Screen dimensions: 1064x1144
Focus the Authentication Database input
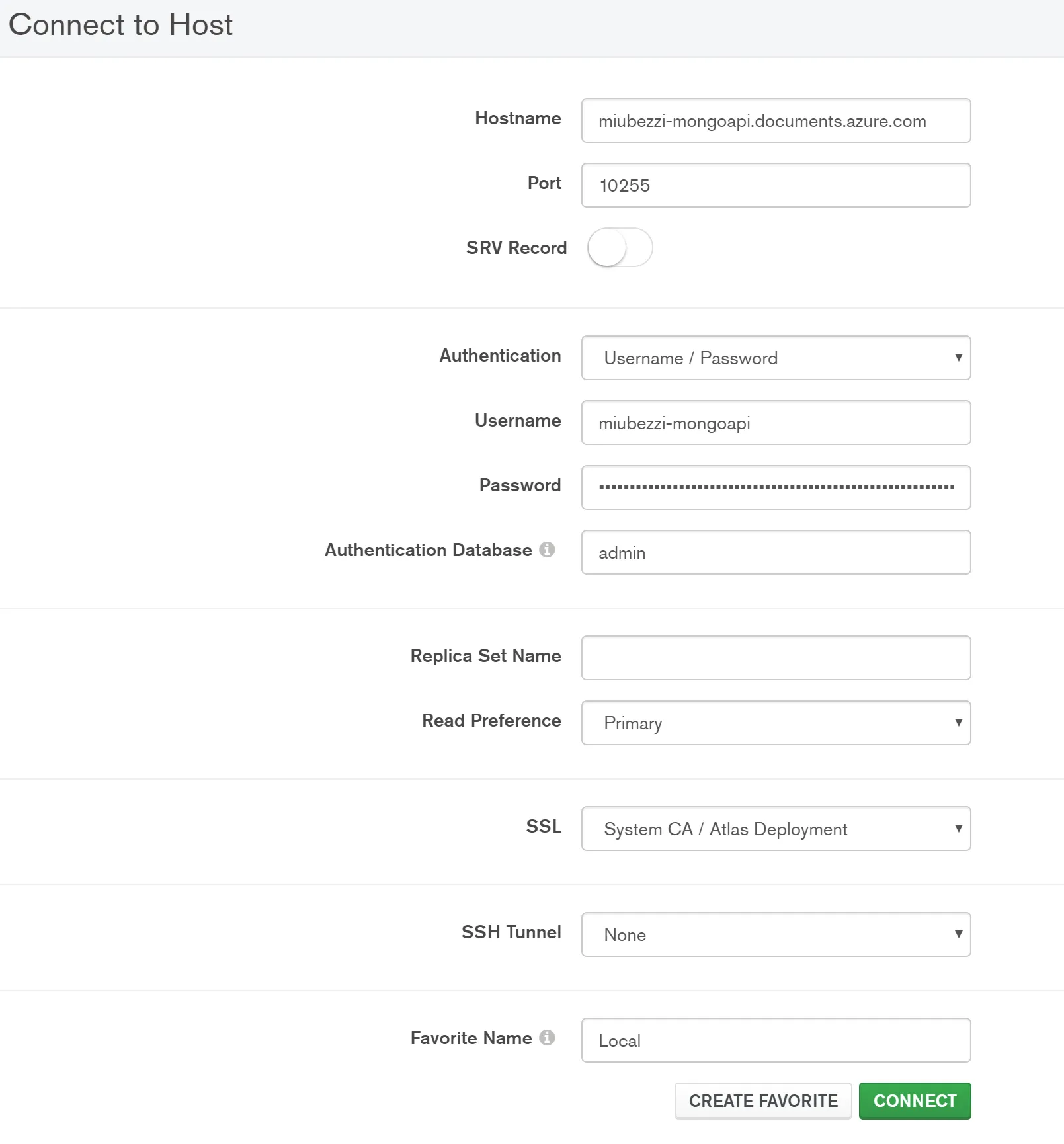(x=775, y=552)
